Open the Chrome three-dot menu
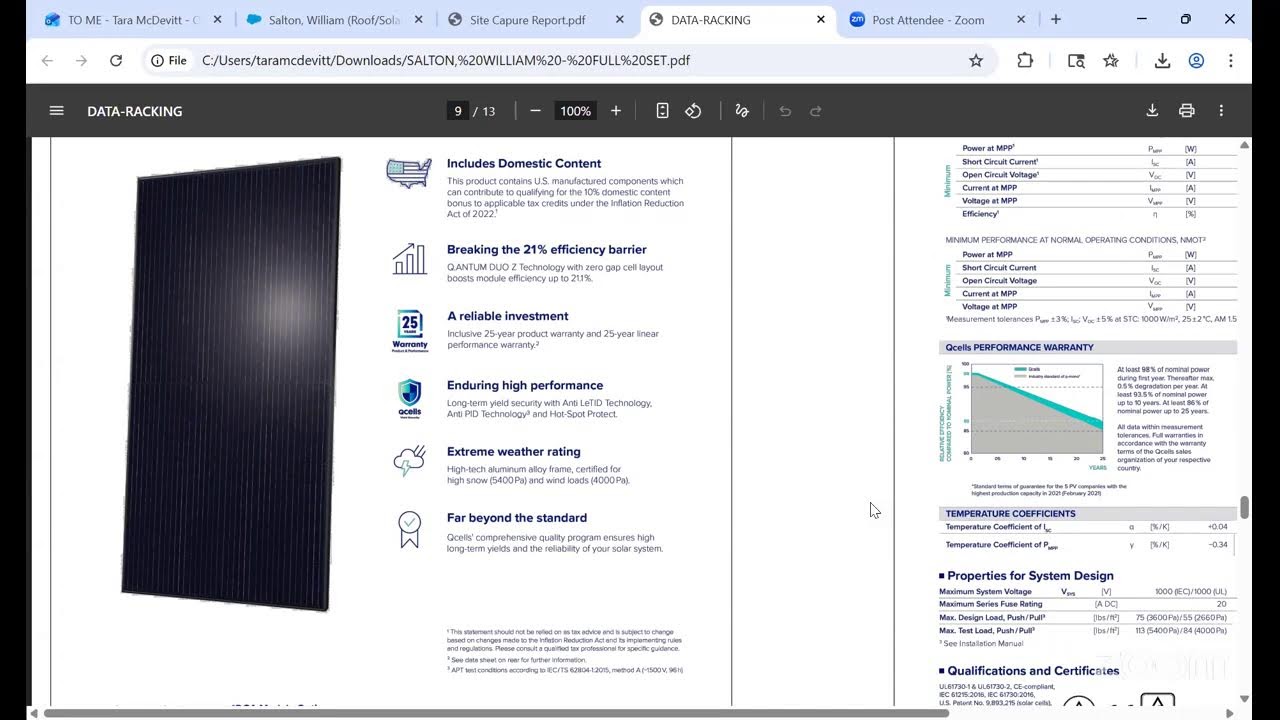 click(x=1231, y=60)
